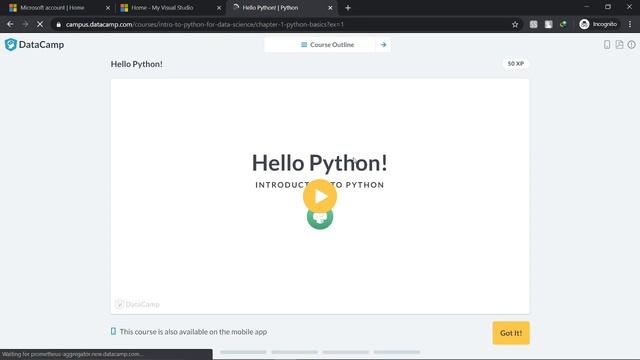View site security lock info

coord(58,24)
